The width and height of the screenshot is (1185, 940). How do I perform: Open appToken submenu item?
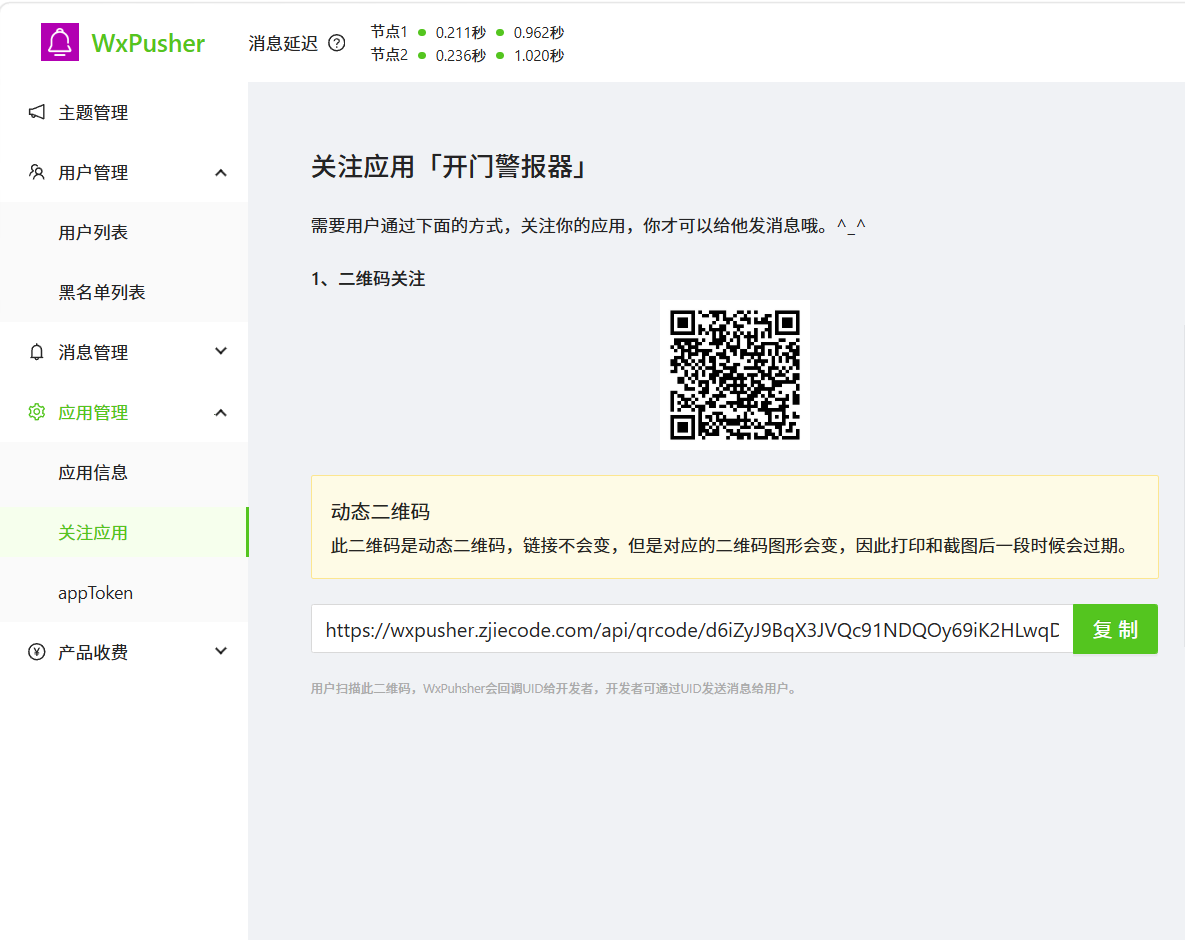[x=124, y=592]
